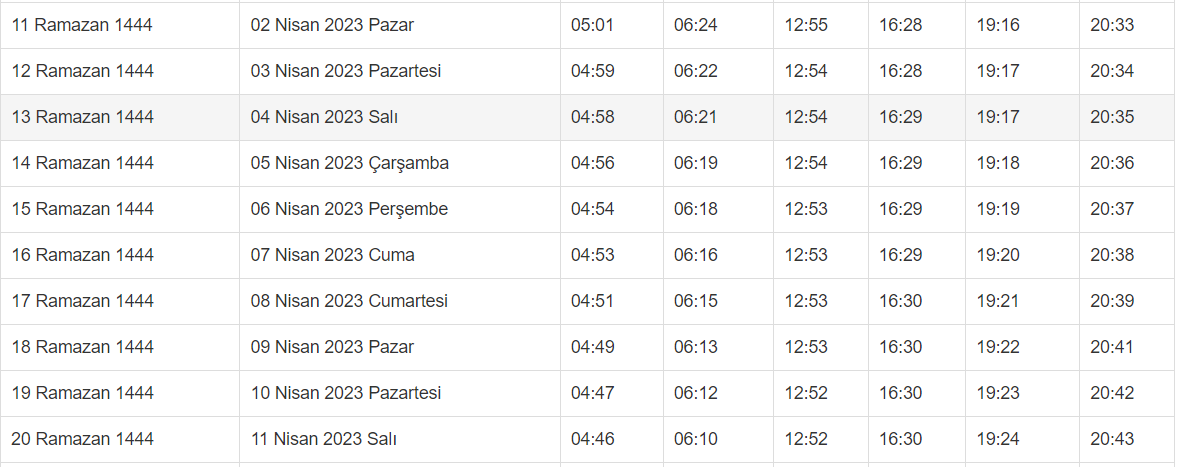Screen dimensions: 1178x467
Task: Select the 06 Nisan 2023 Perşembe cell
Action: (x=349, y=209)
